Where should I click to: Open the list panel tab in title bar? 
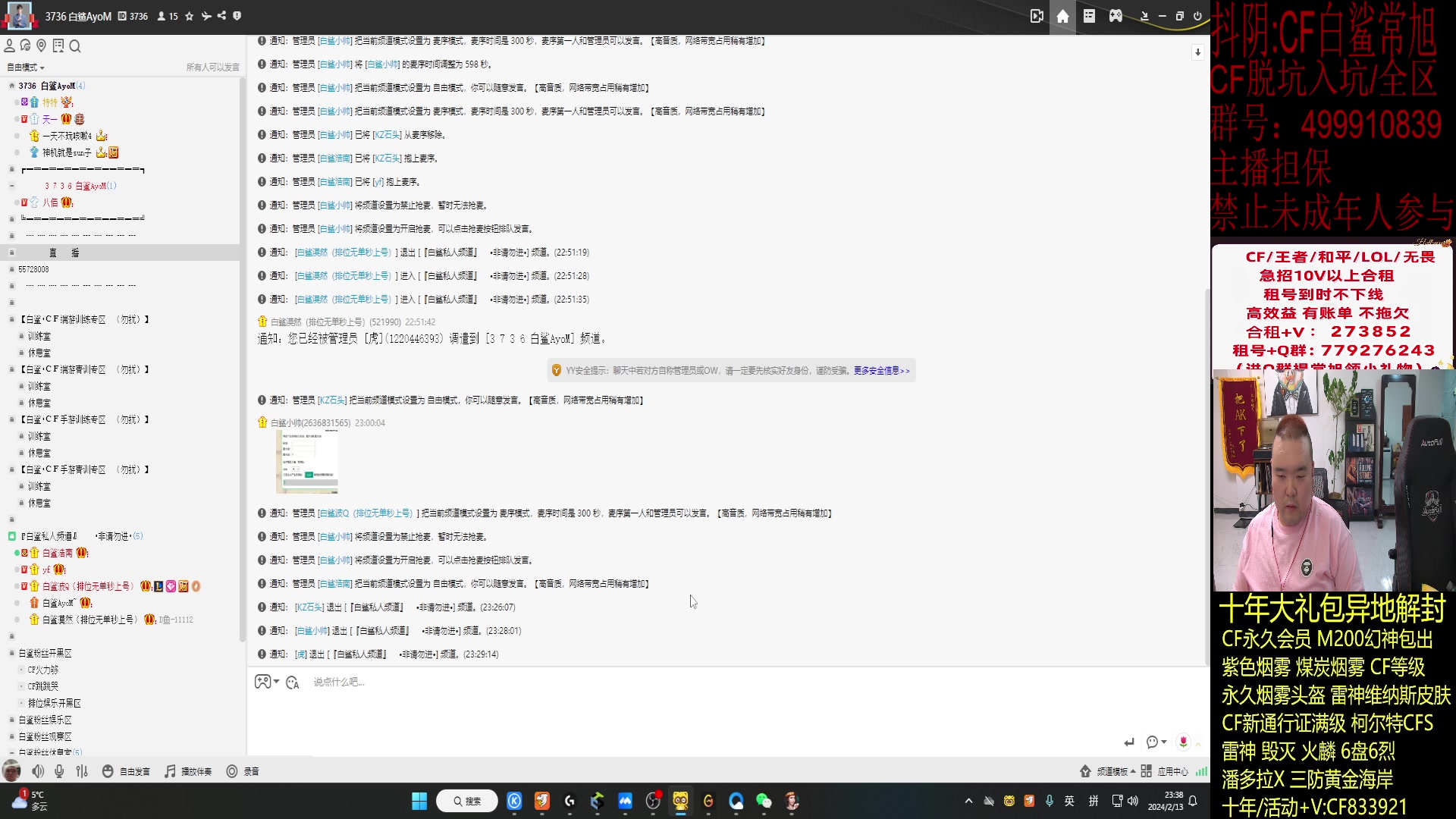coord(1089,16)
